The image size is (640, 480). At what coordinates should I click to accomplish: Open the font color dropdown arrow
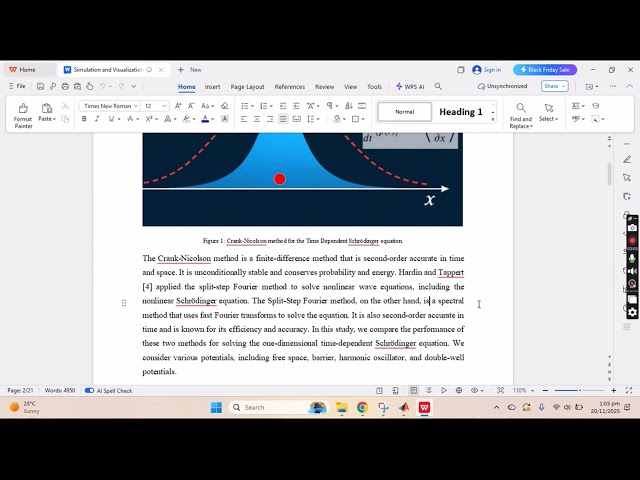click(213, 119)
